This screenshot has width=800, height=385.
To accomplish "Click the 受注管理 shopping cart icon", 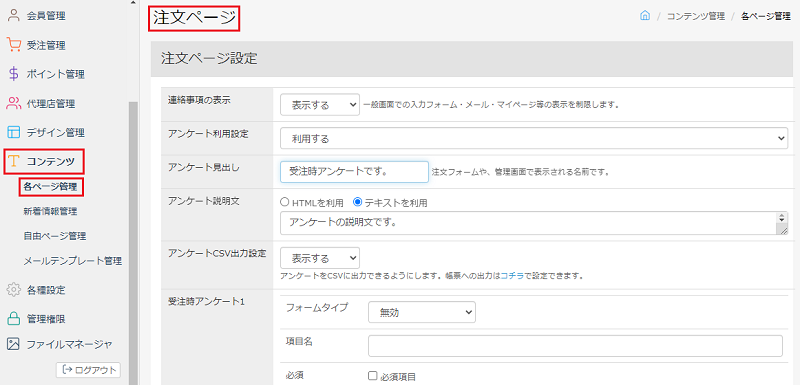I will click(x=14, y=45).
